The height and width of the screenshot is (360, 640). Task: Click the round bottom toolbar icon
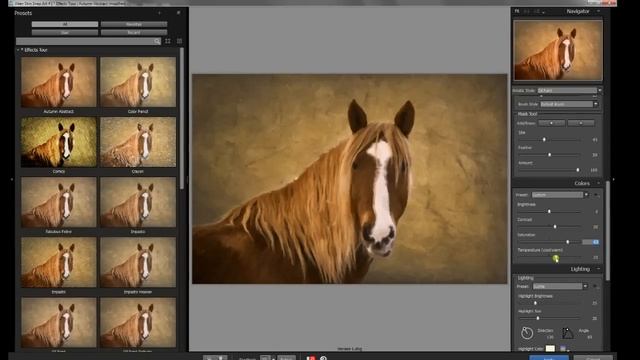[x=323, y=358]
